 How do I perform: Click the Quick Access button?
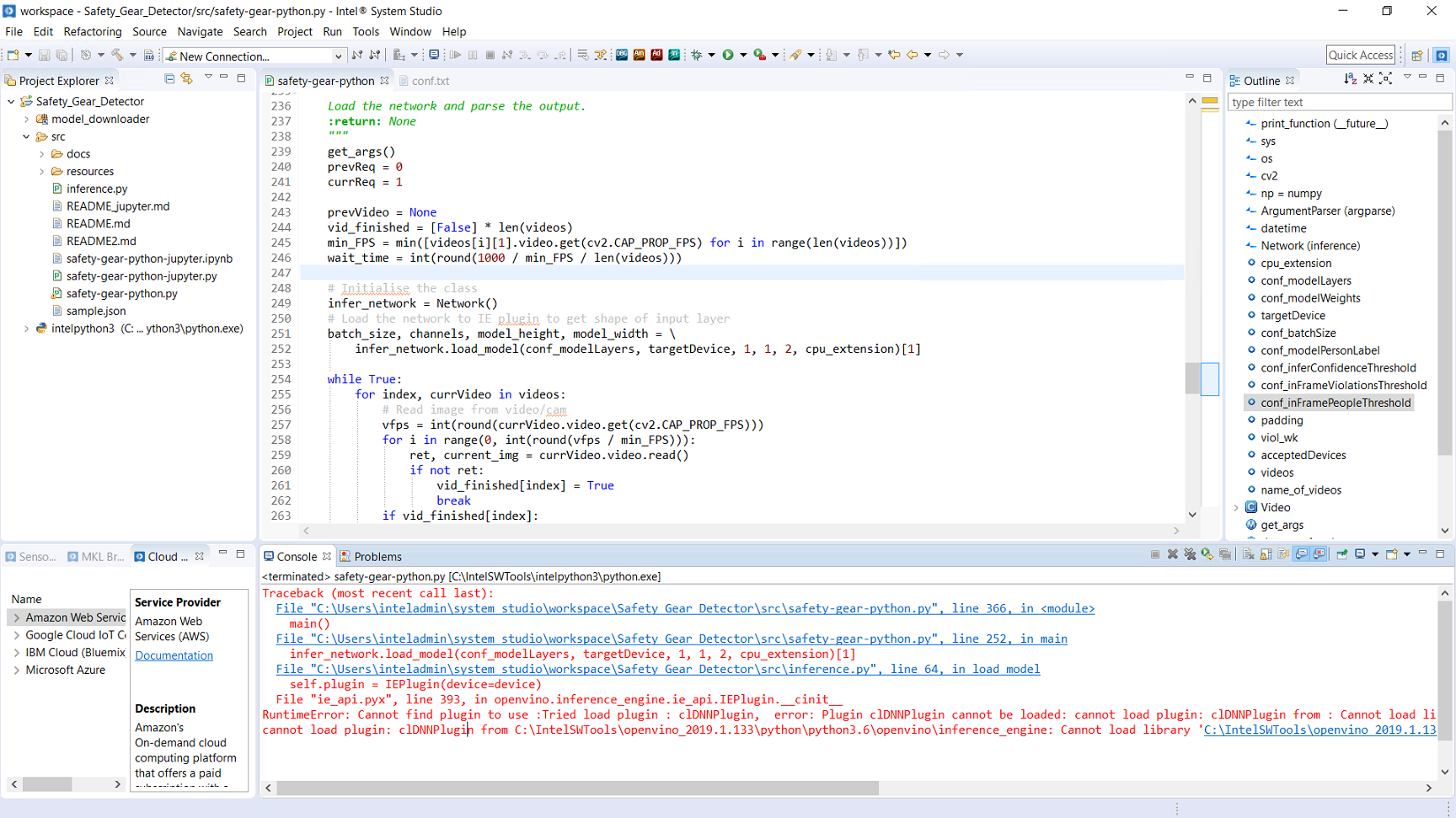point(1360,55)
